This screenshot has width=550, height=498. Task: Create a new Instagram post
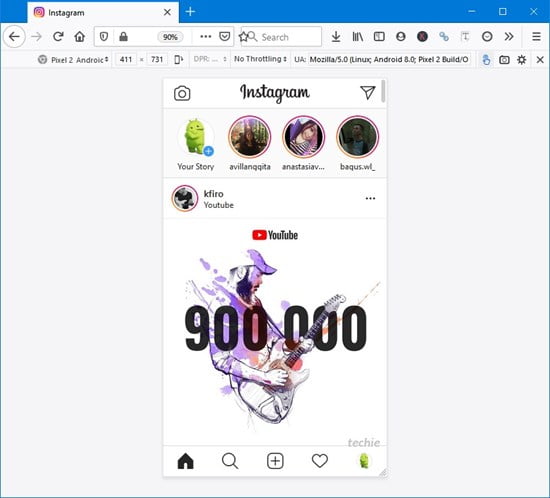[275, 461]
